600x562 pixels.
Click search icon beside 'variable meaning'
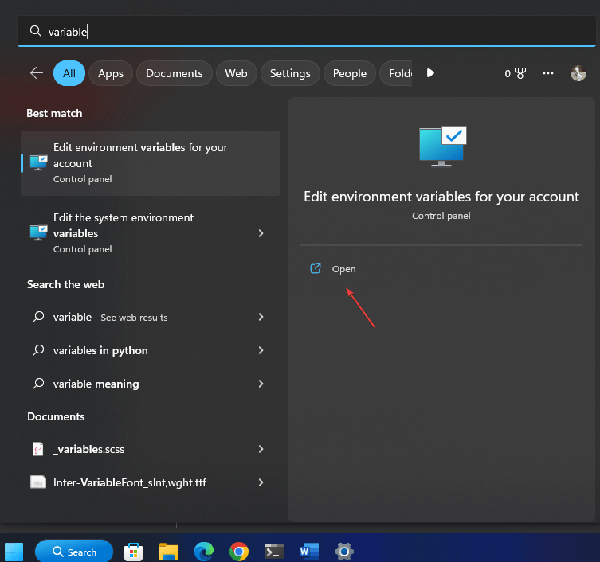click(38, 383)
